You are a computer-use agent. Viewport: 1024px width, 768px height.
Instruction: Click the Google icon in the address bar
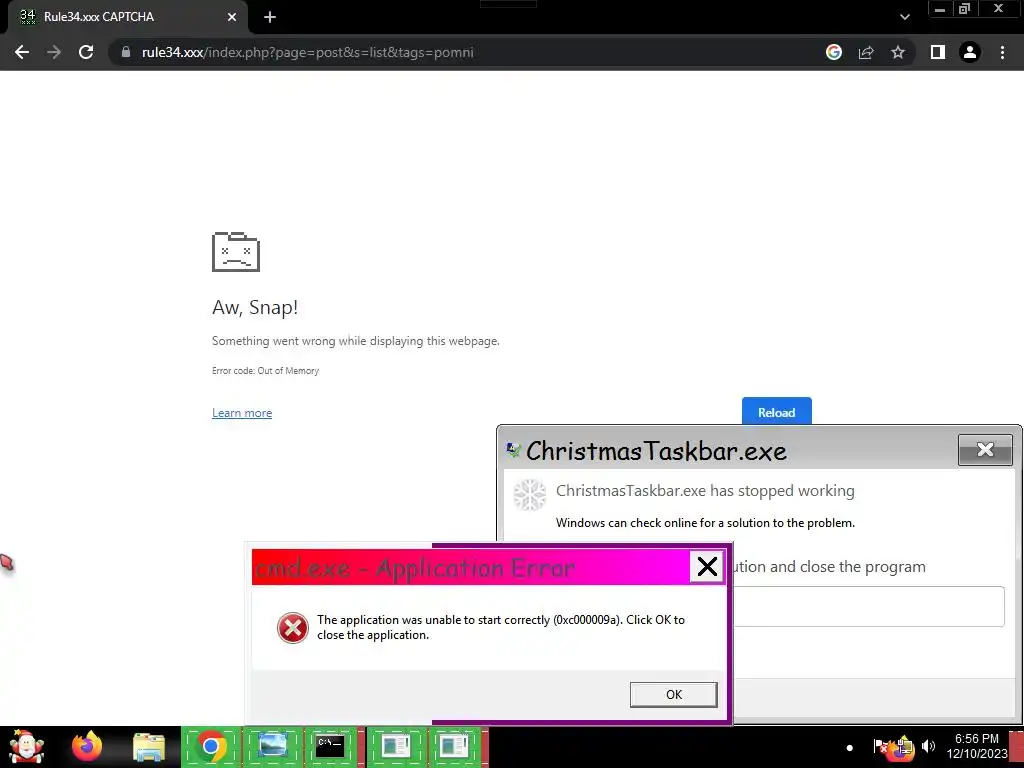pos(834,52)
